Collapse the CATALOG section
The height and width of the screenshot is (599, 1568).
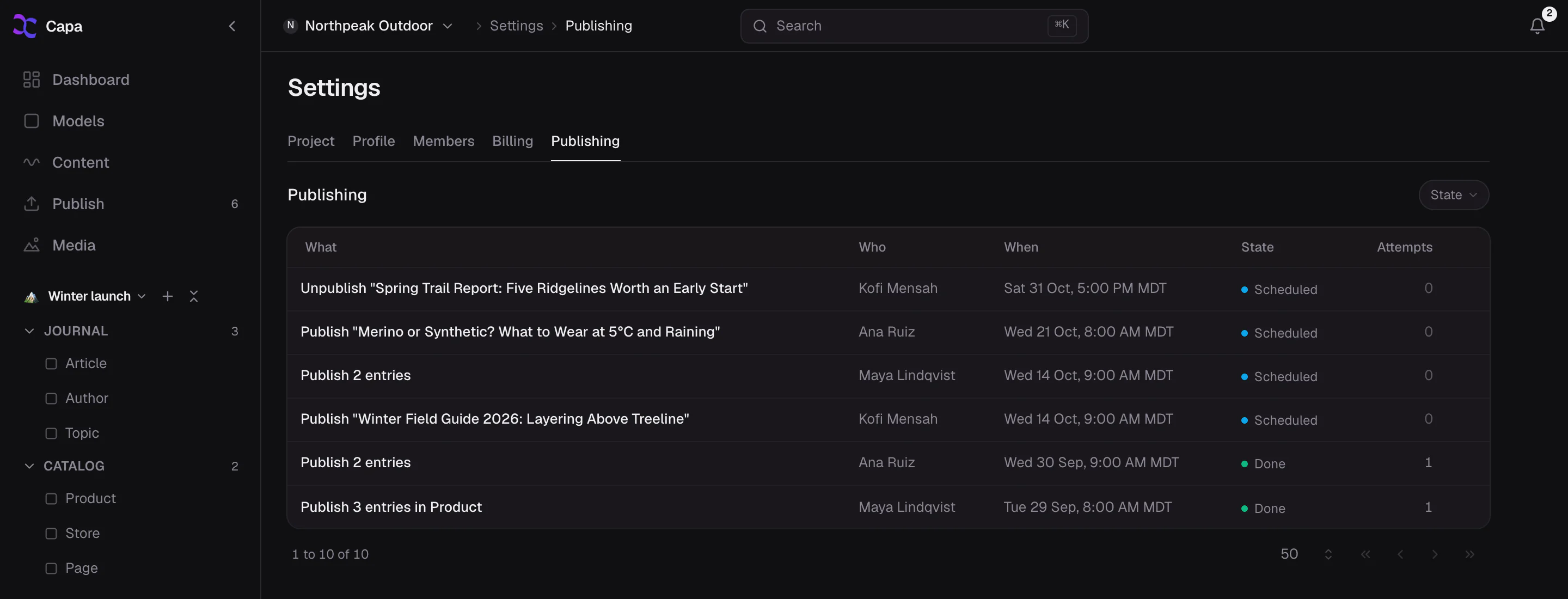[x=29, y=466]
